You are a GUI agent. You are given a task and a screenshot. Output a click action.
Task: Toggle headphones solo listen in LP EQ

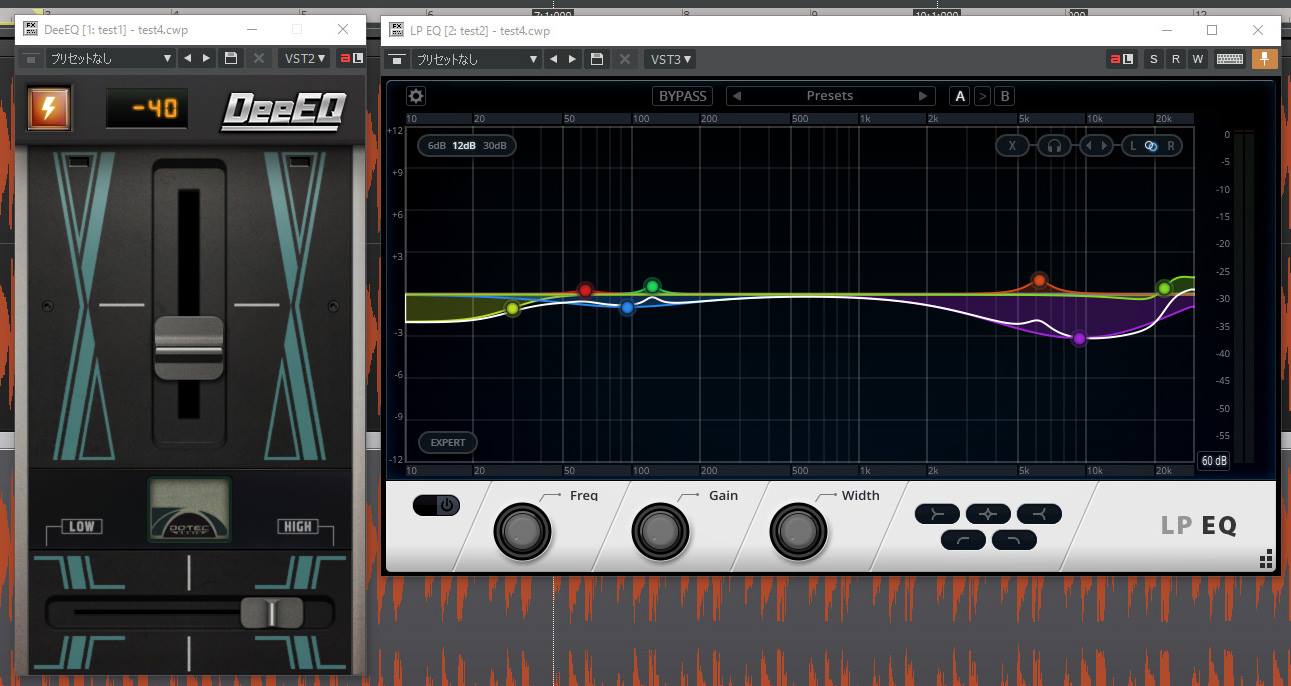[1054, 146]
